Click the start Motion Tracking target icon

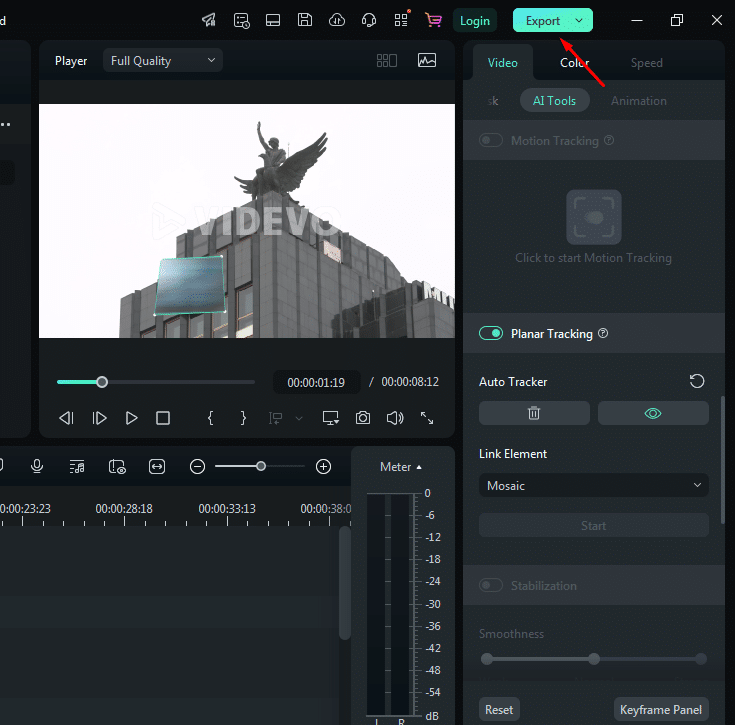click(x=593, y=217)
